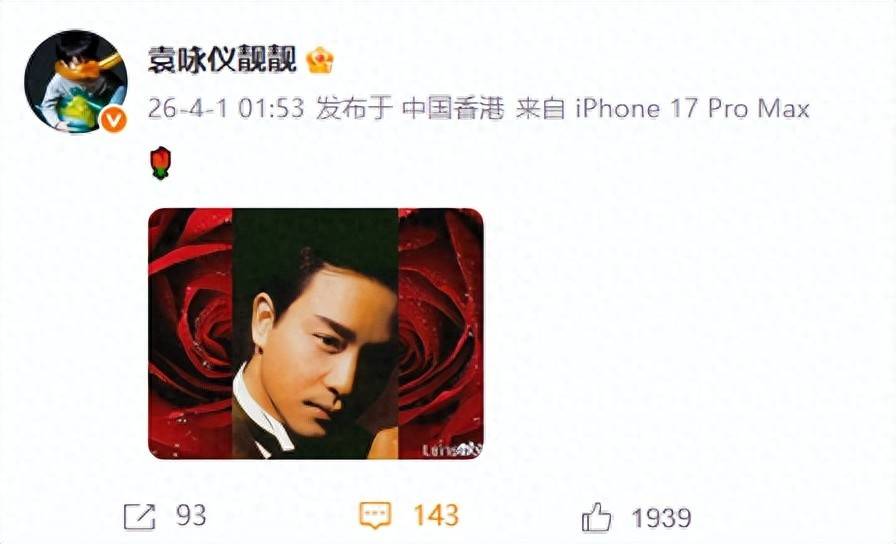Open the 袁咏仪靓靓 profile name link
The image size is (896, 544).
[x=222, y=60]
